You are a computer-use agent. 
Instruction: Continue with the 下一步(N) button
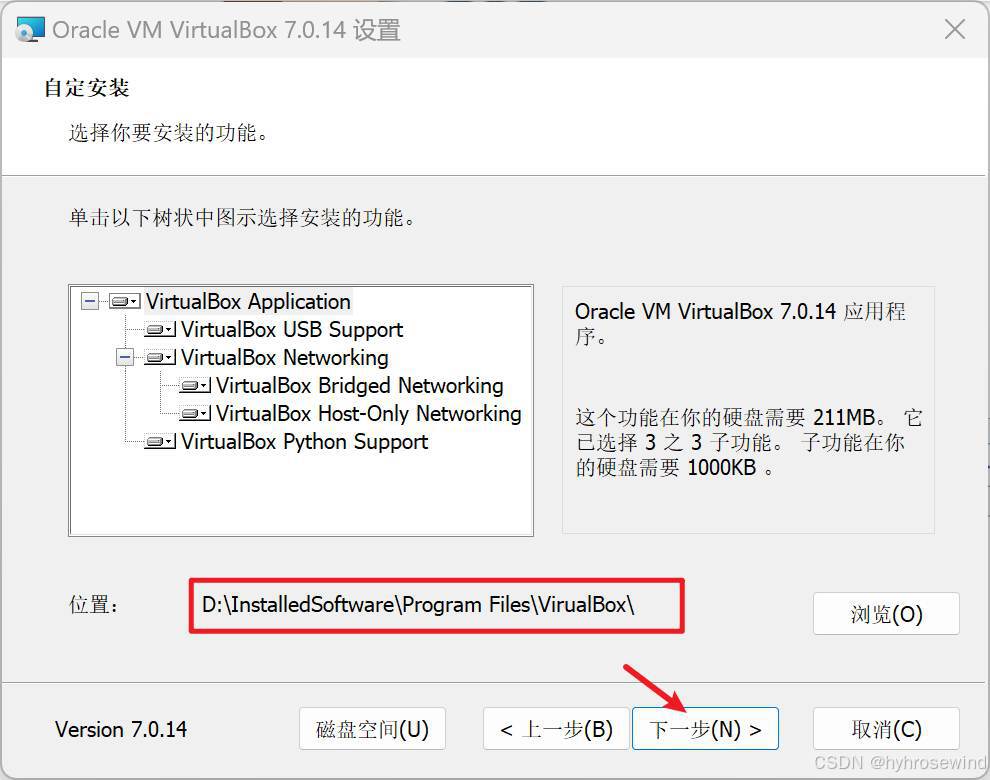point(705,729)
